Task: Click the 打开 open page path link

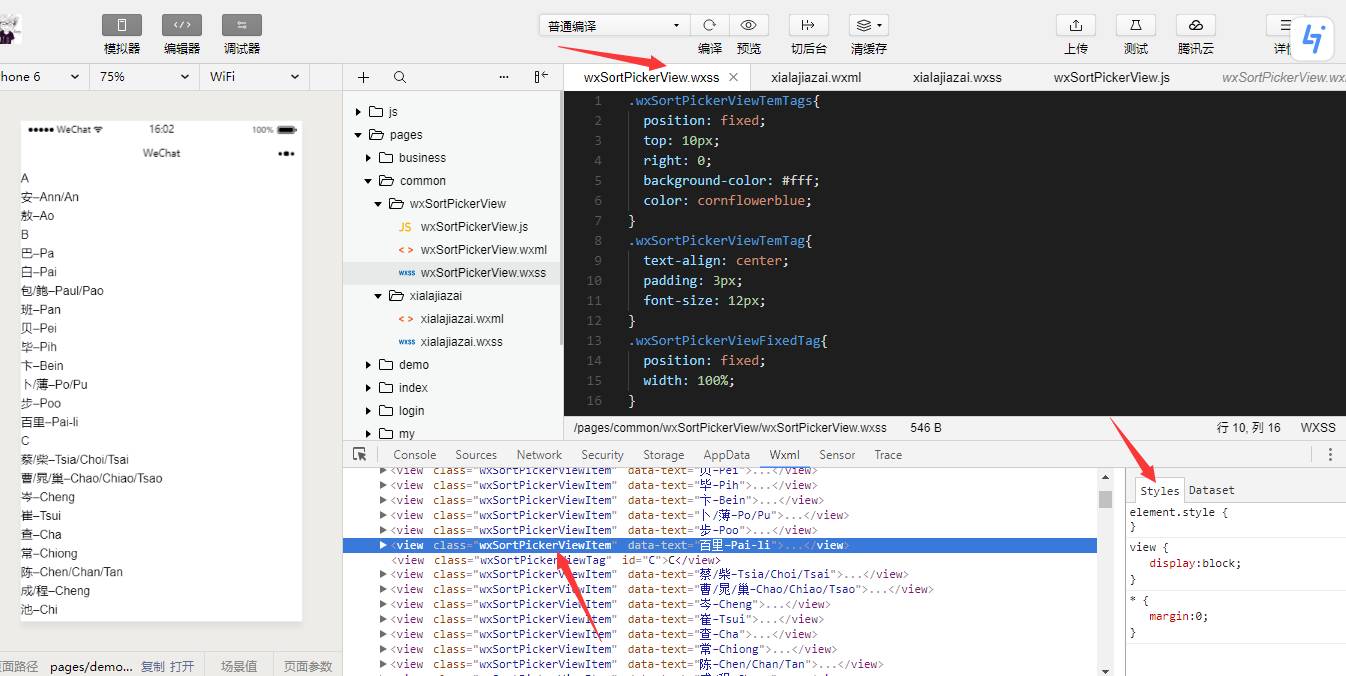Action: (182, 666)
